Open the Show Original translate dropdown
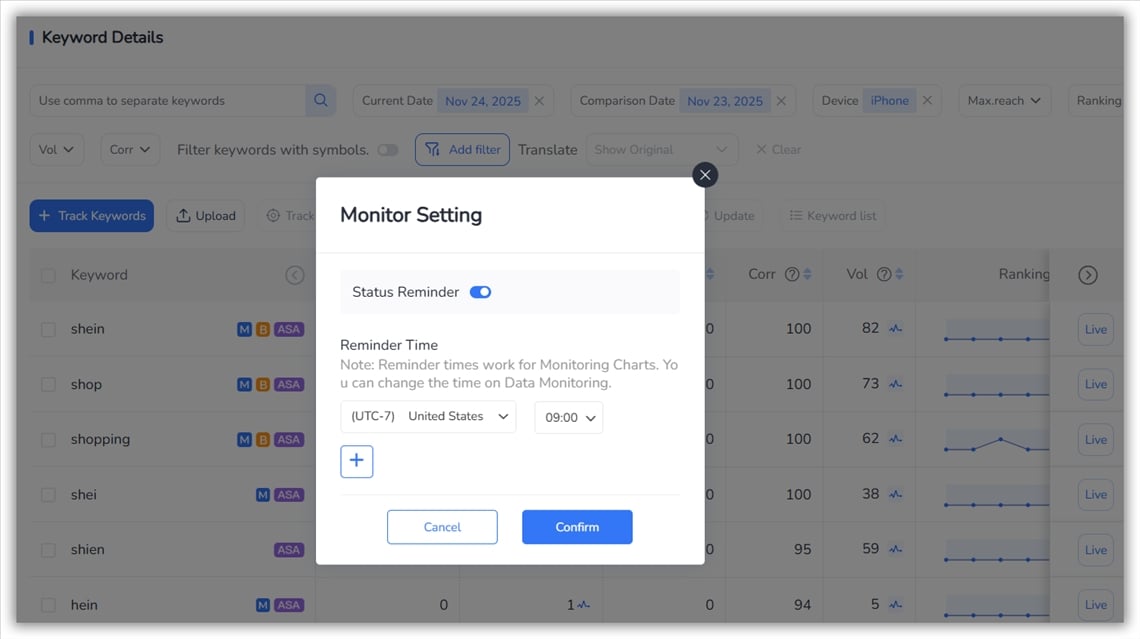The width and height of the screenshot is (1140, 639). tap(660, 150)
